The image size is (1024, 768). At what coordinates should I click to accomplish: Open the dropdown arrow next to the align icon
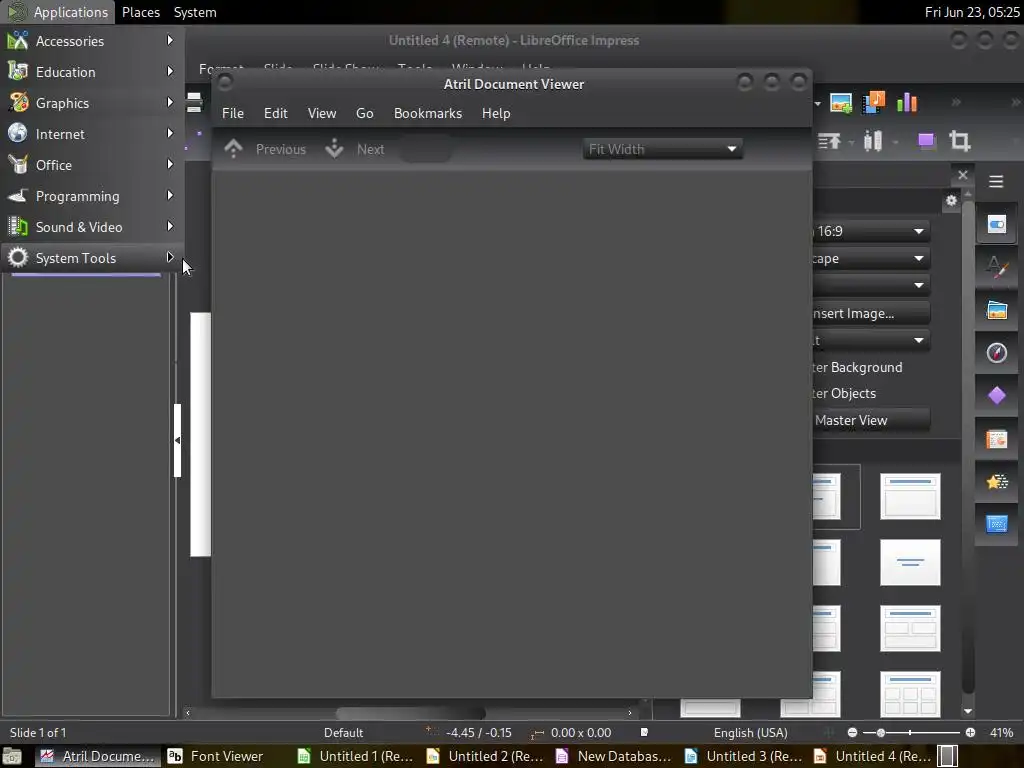tap(850, 141)
